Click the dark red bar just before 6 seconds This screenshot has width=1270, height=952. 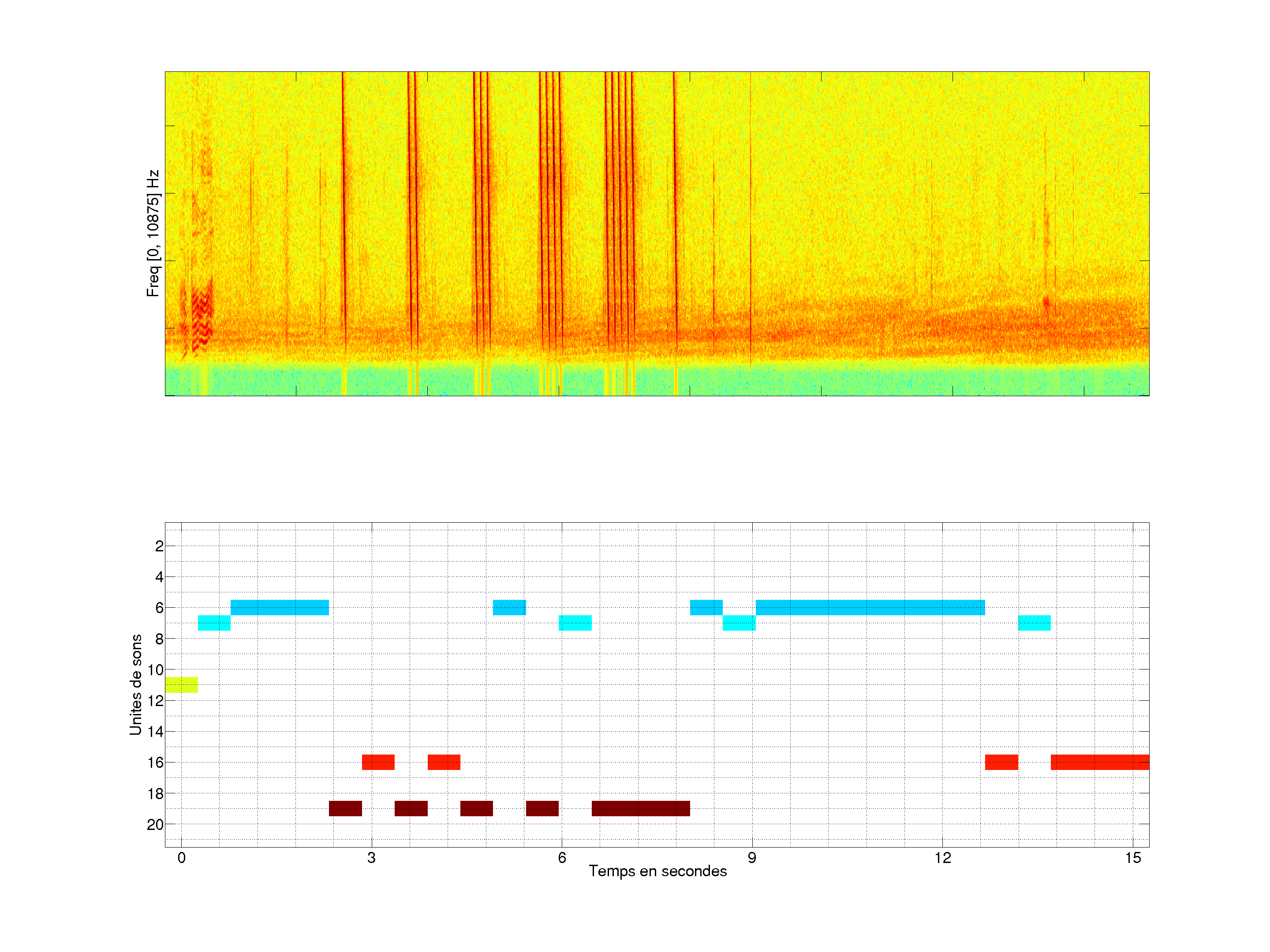pyautogui.click(x=542, y=808)
